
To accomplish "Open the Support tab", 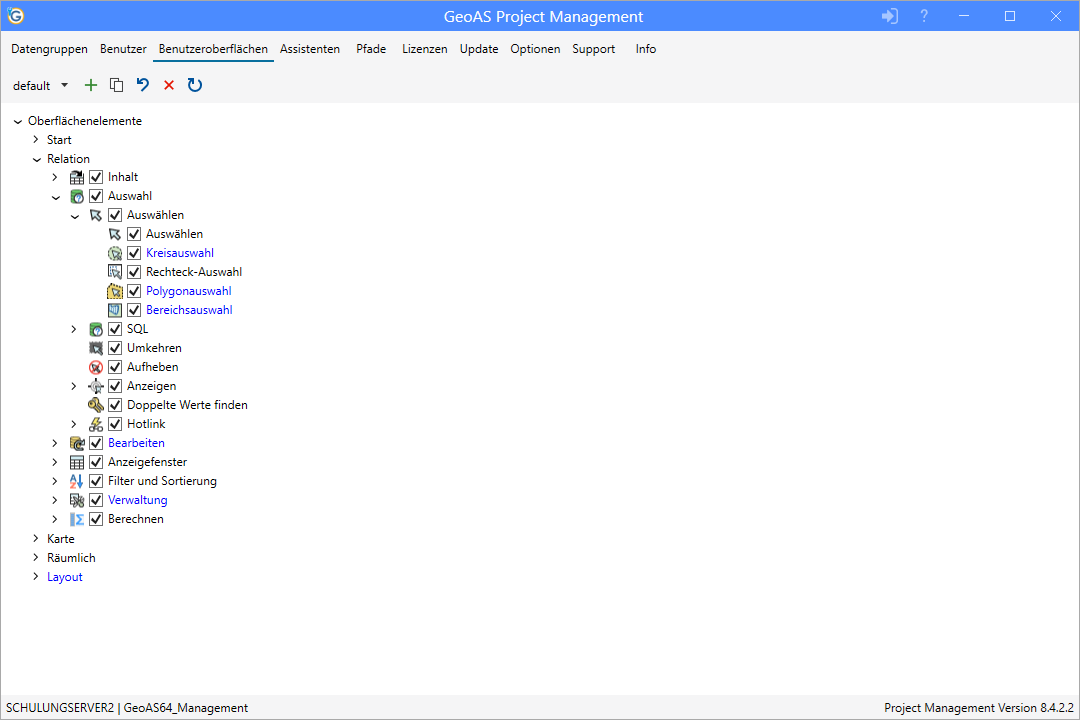I will pos(594,49).
